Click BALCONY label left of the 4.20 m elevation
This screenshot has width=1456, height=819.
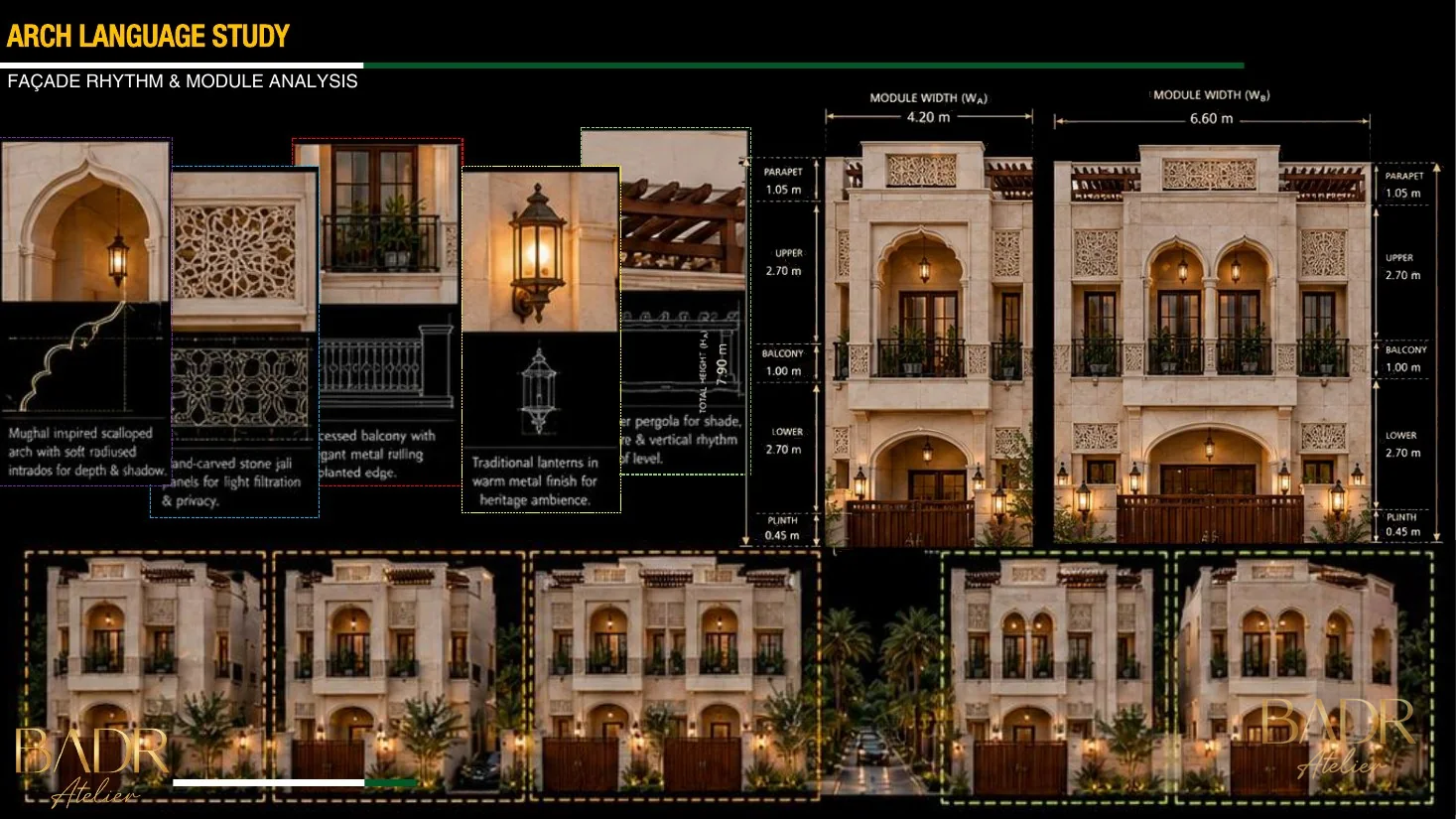click(x=782, y=353)
